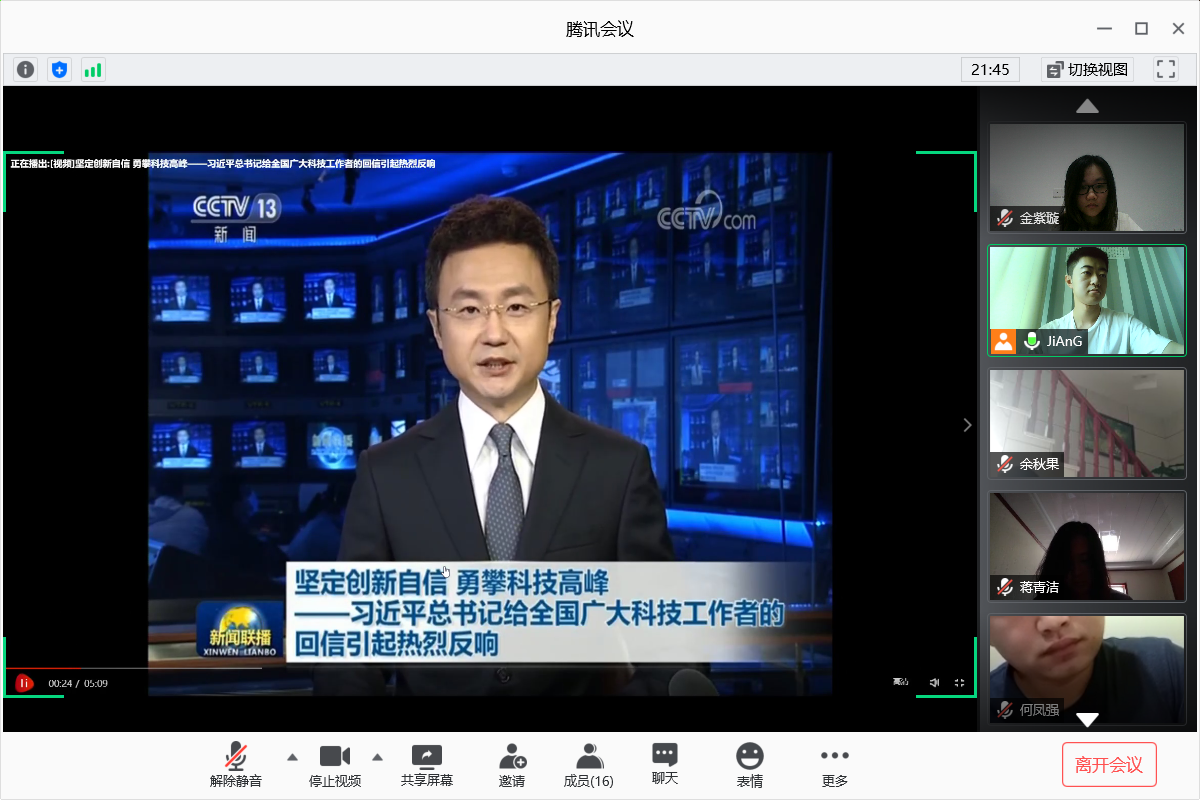This screenshot has width=1200, height=800.
Task: Open video options arrow beside 停止视频
Action: click(x=378, y=756)
